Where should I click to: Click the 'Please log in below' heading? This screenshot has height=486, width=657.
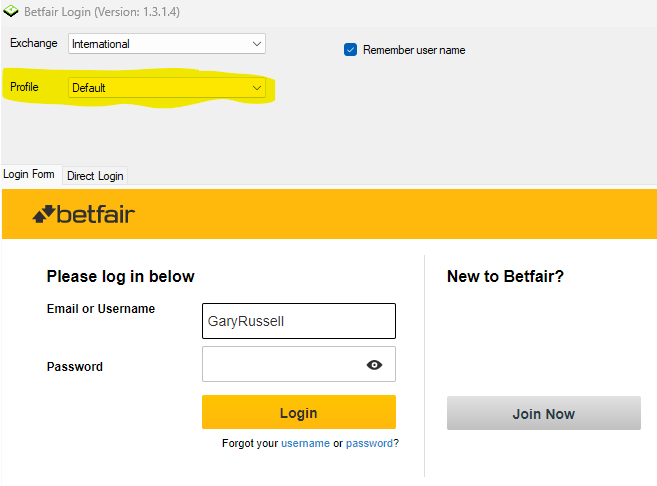point(121,277)
